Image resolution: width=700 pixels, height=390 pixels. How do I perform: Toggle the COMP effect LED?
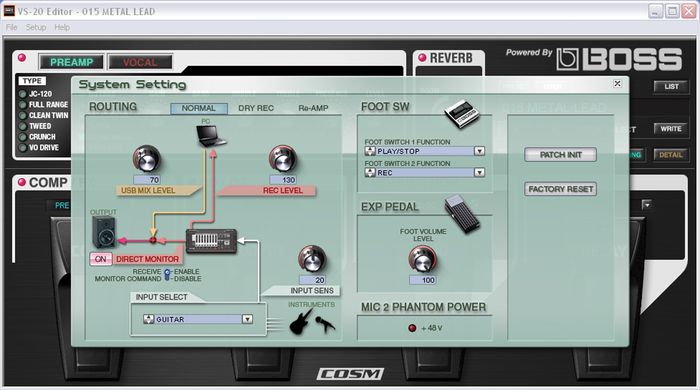click(21, 182)
